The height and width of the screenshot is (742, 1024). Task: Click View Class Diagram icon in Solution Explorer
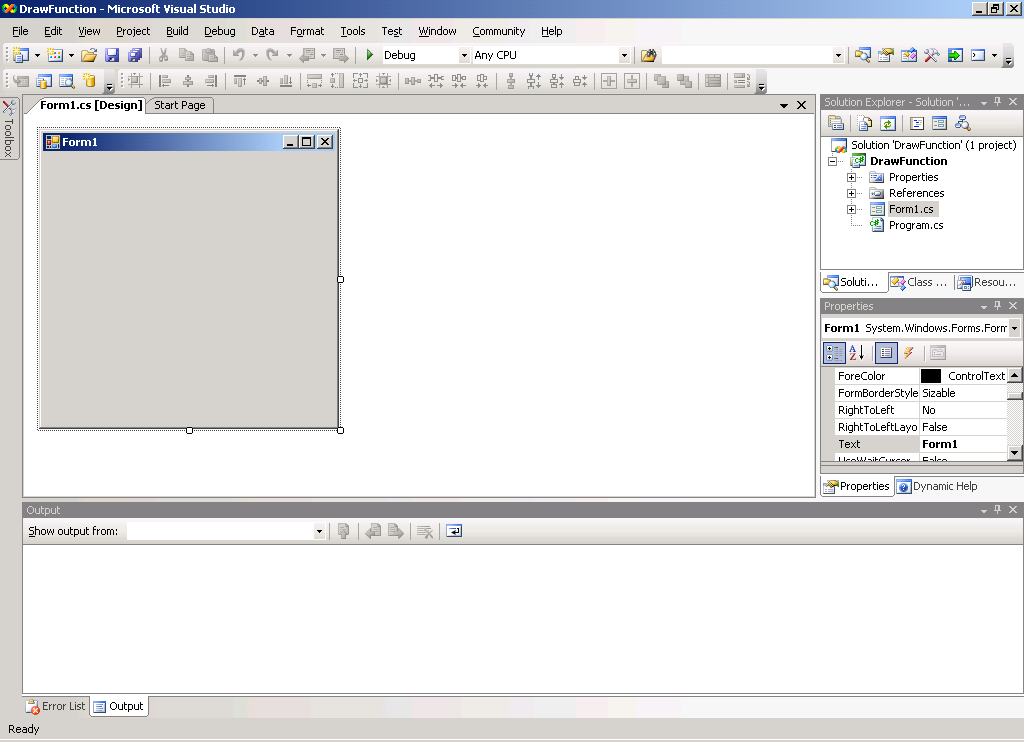(963, 123)
